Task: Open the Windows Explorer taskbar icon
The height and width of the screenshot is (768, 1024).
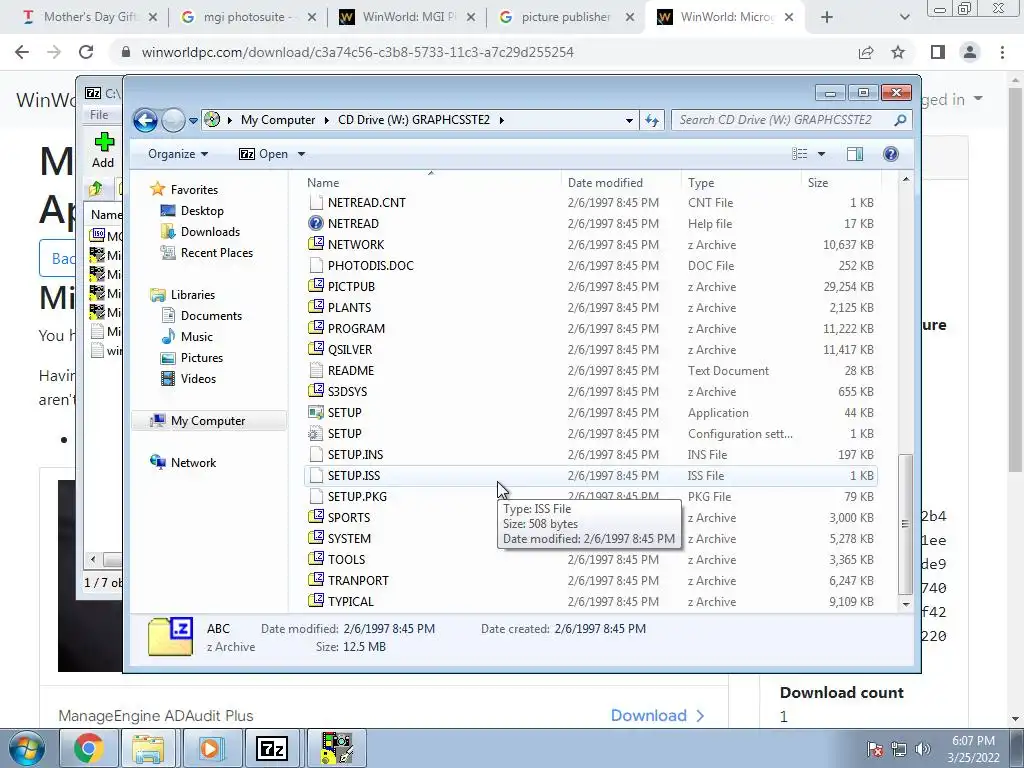Action: click(x=148, y=748)
